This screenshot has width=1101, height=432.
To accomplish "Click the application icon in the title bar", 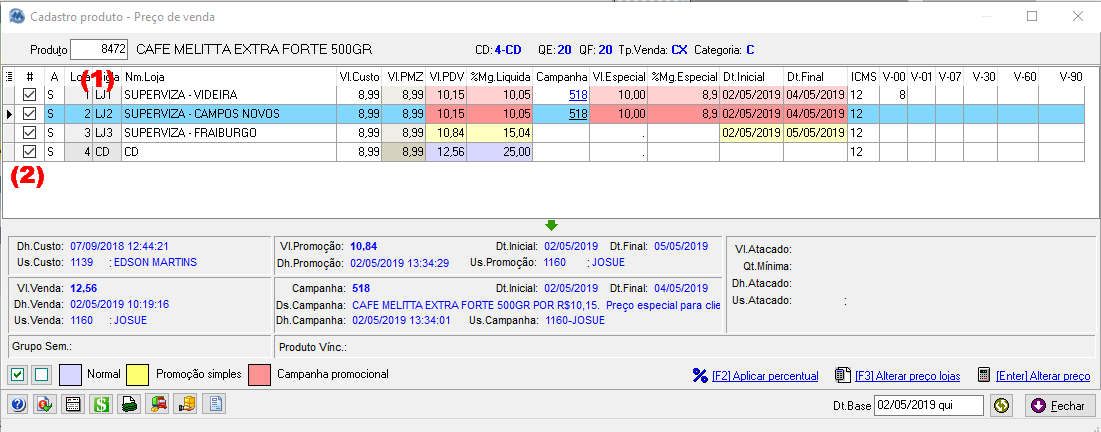I will pos(18,16).
